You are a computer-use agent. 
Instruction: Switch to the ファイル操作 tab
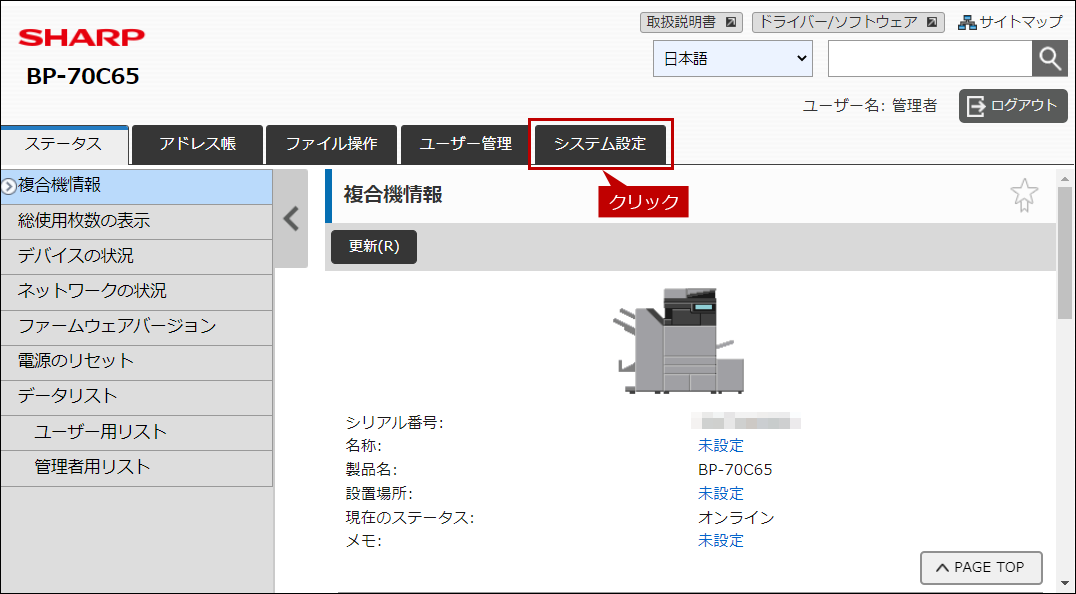point(331,144)
